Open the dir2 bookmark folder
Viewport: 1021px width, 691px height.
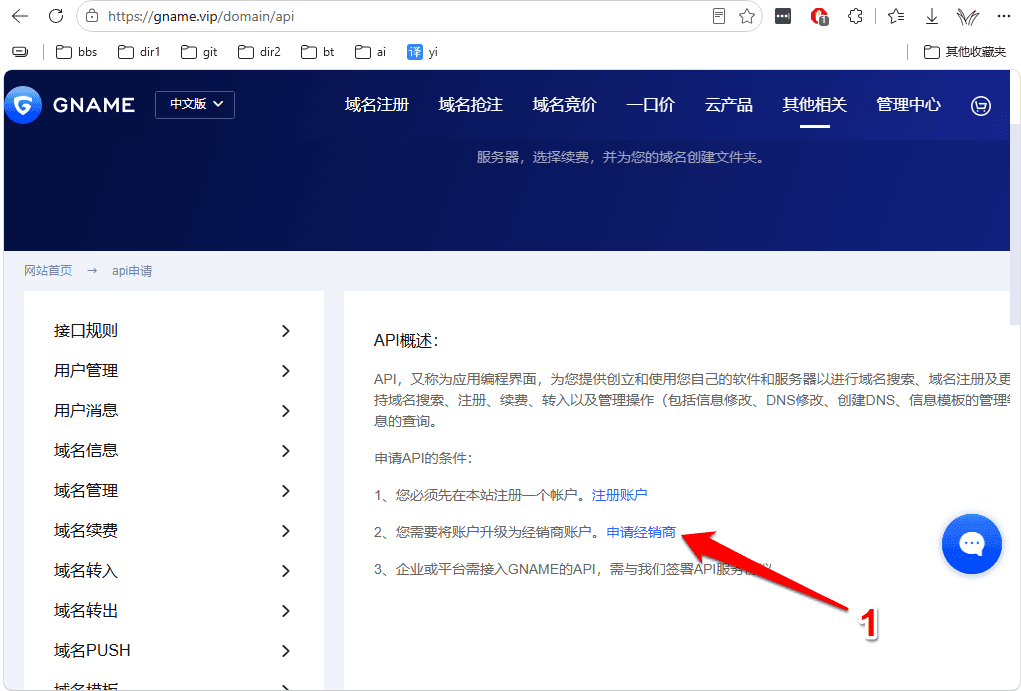[259, 51]
